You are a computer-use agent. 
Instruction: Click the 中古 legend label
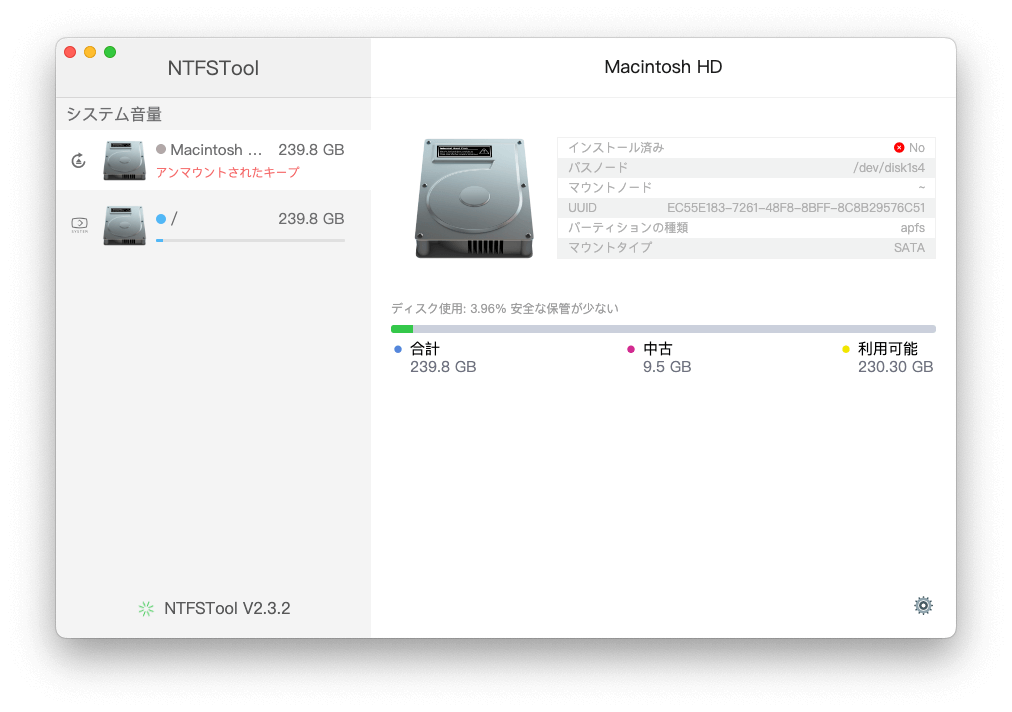pyautogui.click(x=658, y=349)
